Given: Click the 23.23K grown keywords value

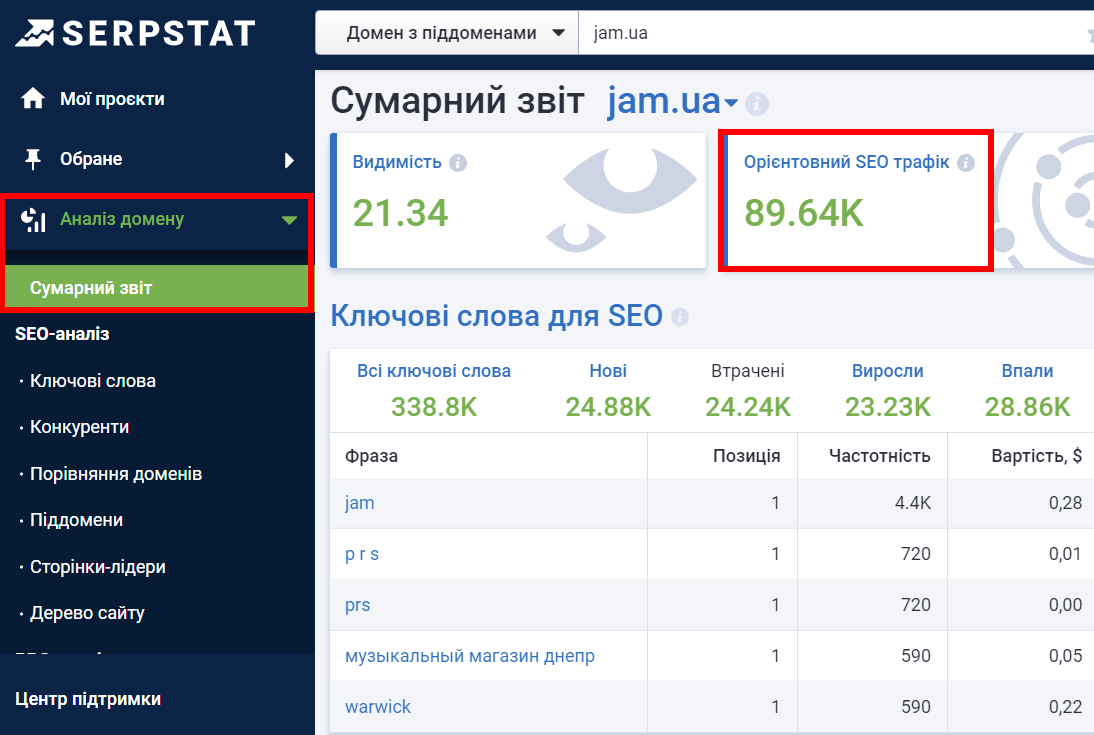Looking at the screenshot, I should pos(887,407).
